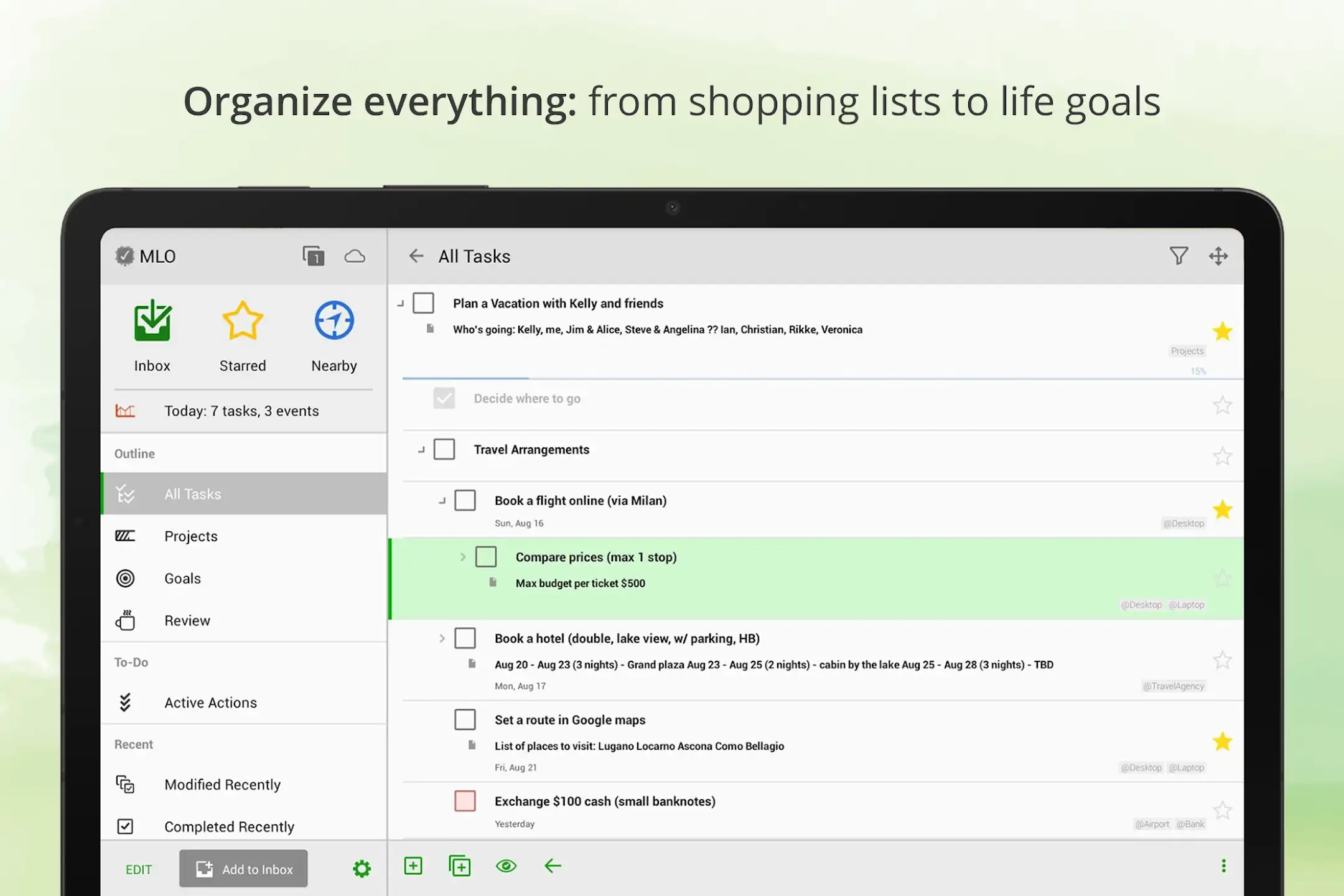Viewport: 1344px width, 896px height.
Task: Click the EDIT button
Action: coord(139,869)
